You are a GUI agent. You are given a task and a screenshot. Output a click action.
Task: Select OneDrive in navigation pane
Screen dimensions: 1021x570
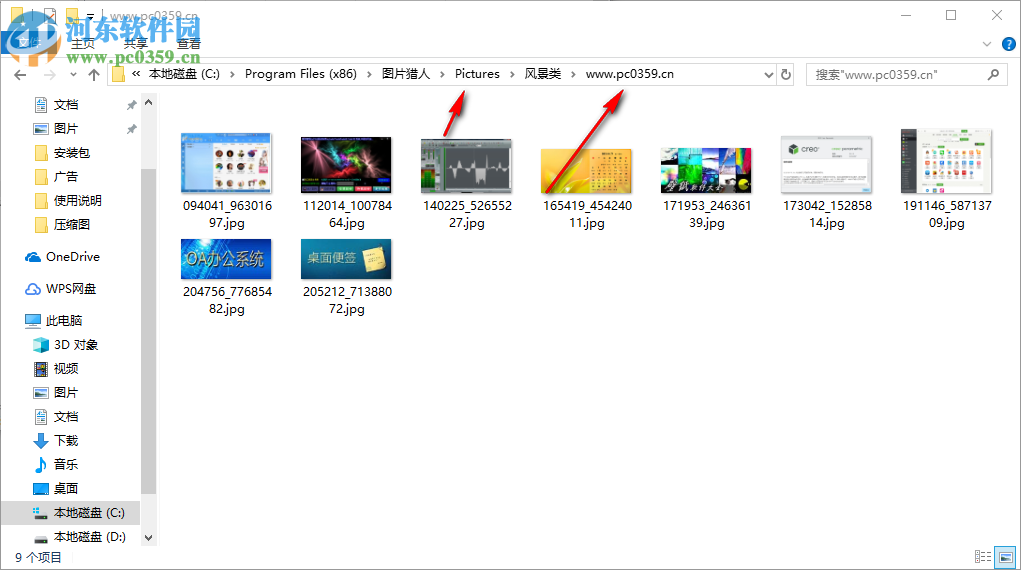click(72, 257)
